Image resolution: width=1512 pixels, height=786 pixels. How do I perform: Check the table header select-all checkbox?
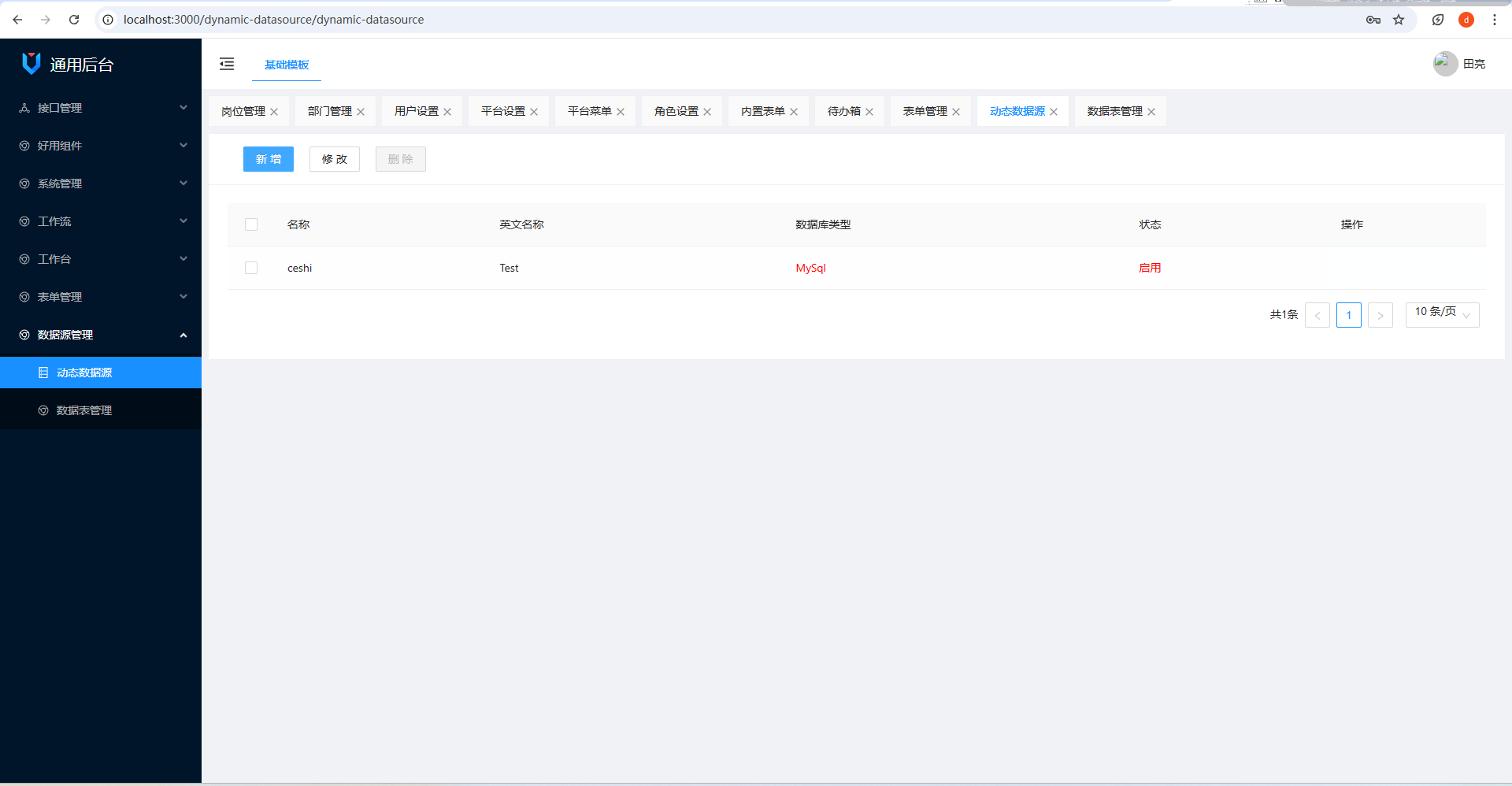[251, 224]
